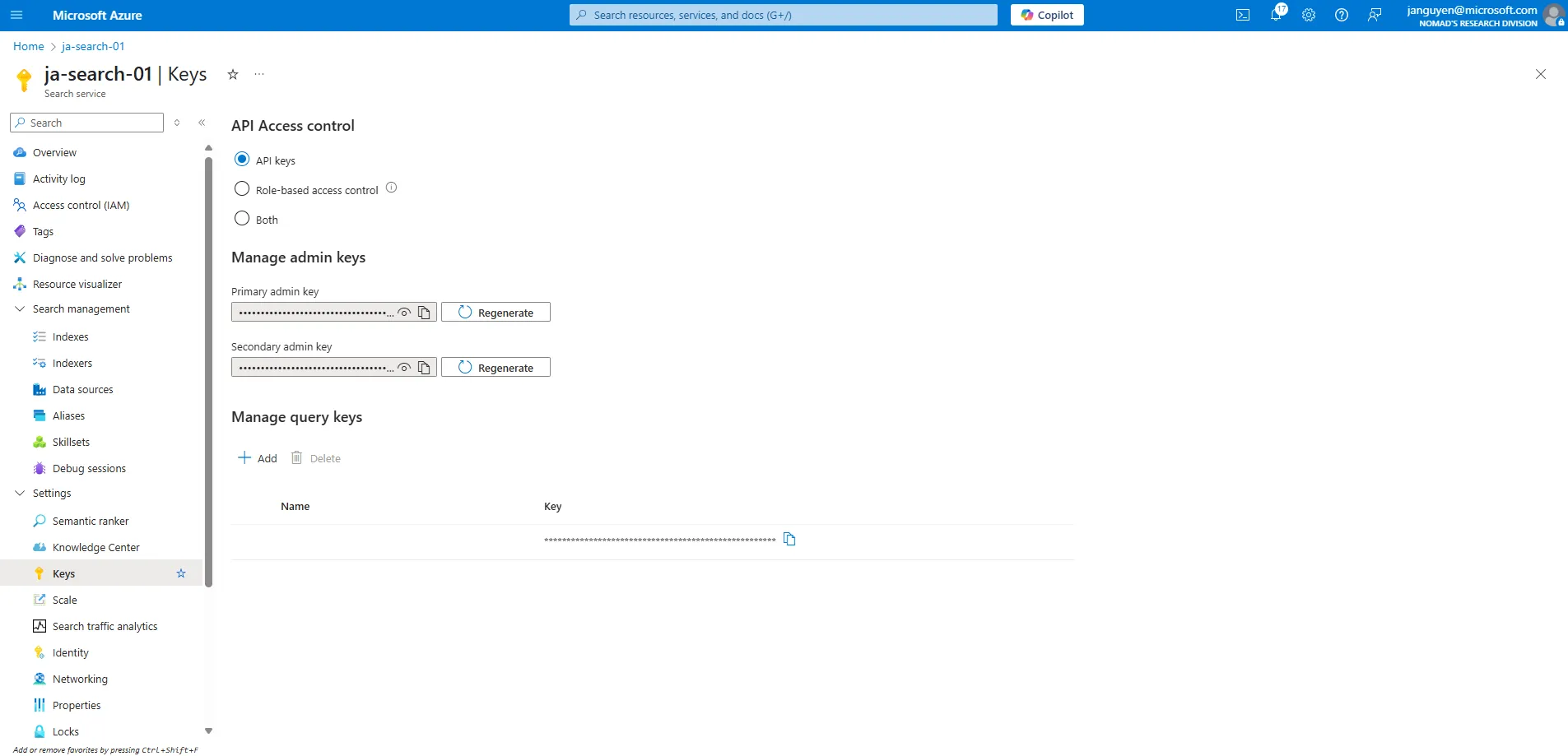Click sidebar scrollbar down arrow

tap(208, 730)
